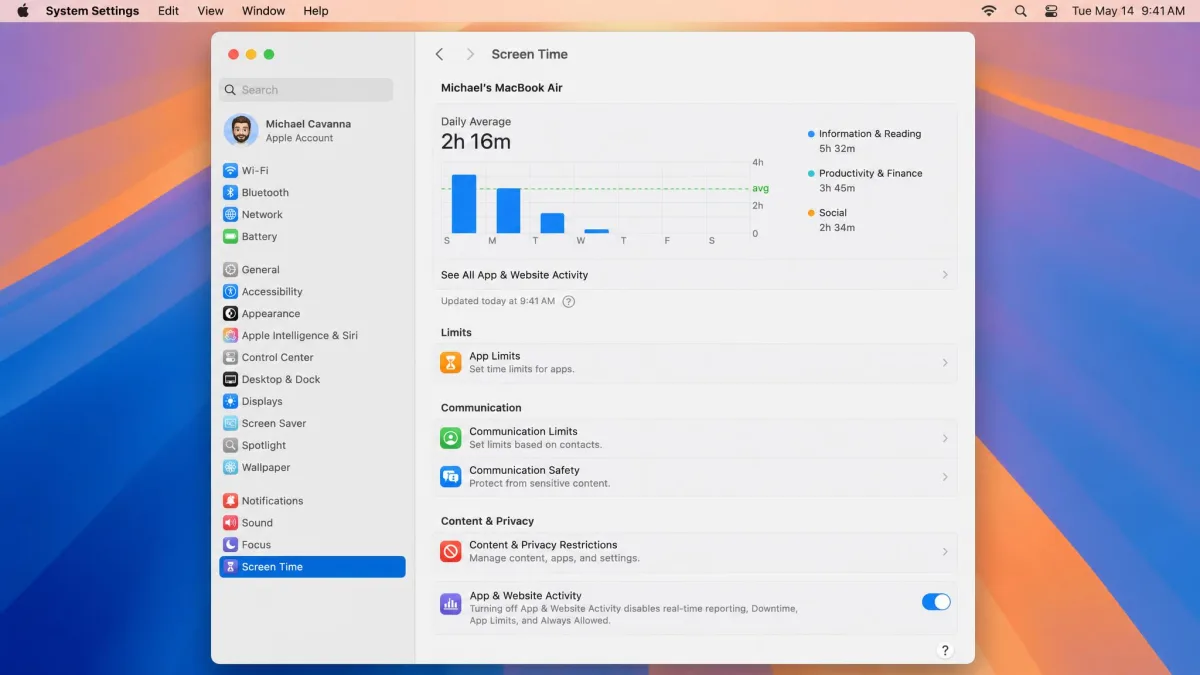Click the Monday usage bar in chart

(508, 211)
